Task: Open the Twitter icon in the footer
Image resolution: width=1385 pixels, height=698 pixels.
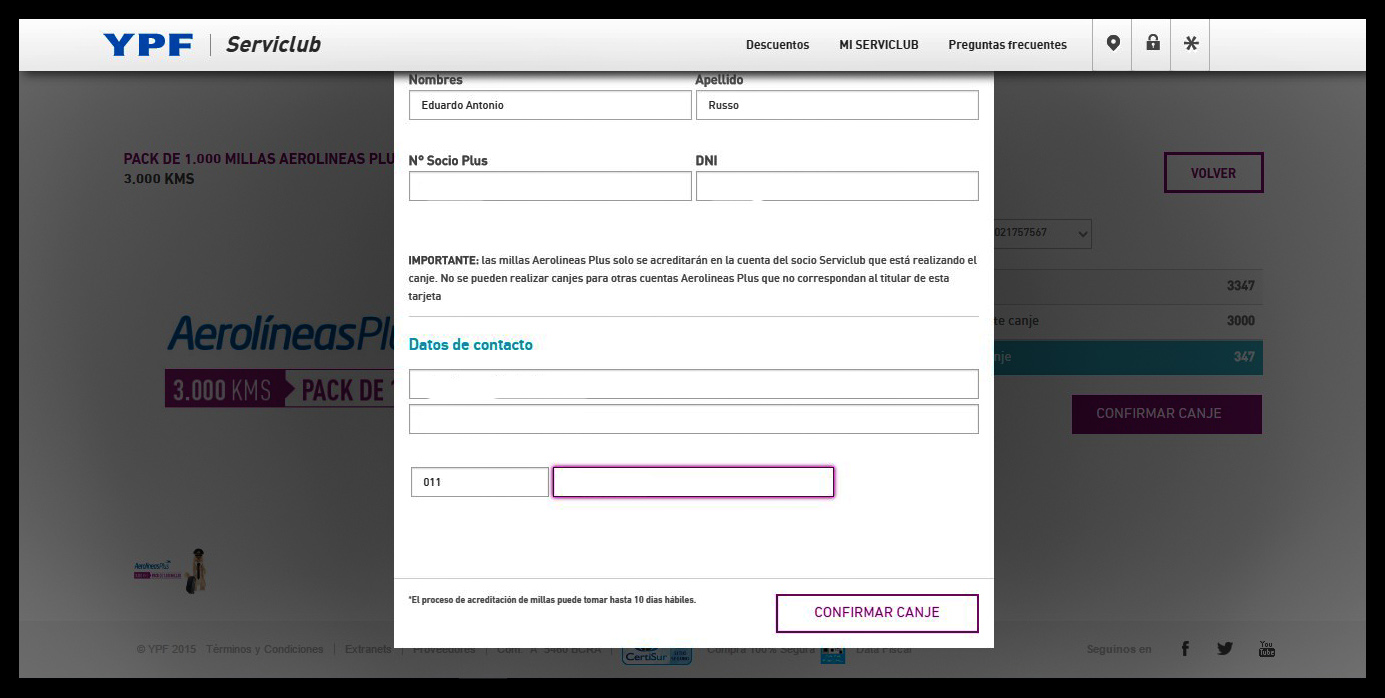Action: point(1225,649)
